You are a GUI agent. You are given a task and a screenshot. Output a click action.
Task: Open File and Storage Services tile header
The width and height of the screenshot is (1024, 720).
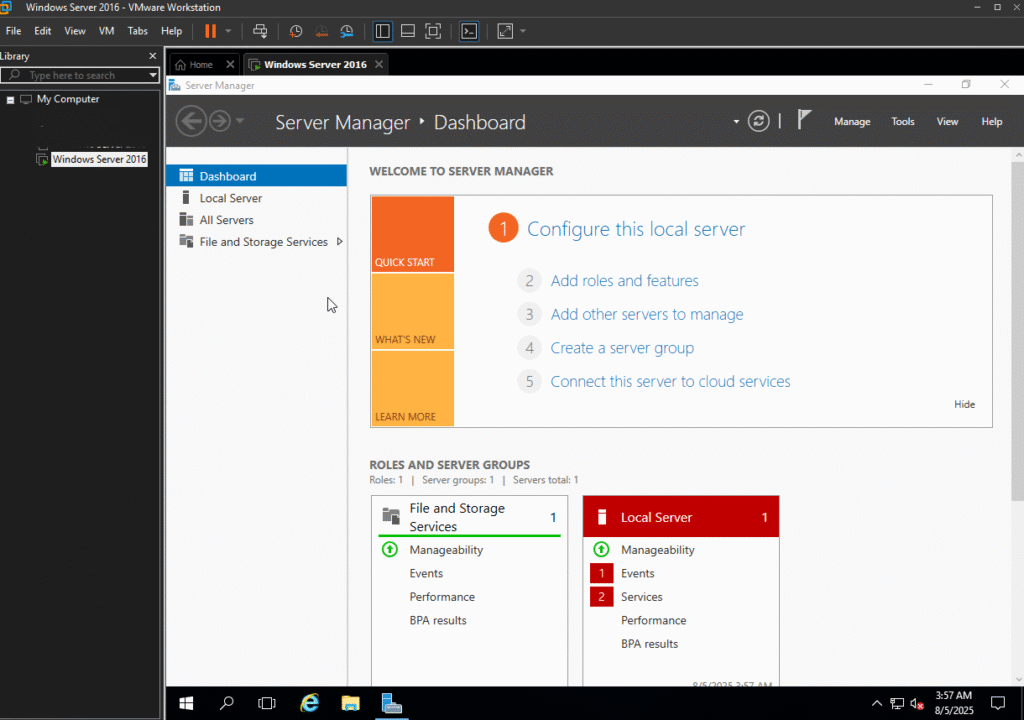[470, 517]
